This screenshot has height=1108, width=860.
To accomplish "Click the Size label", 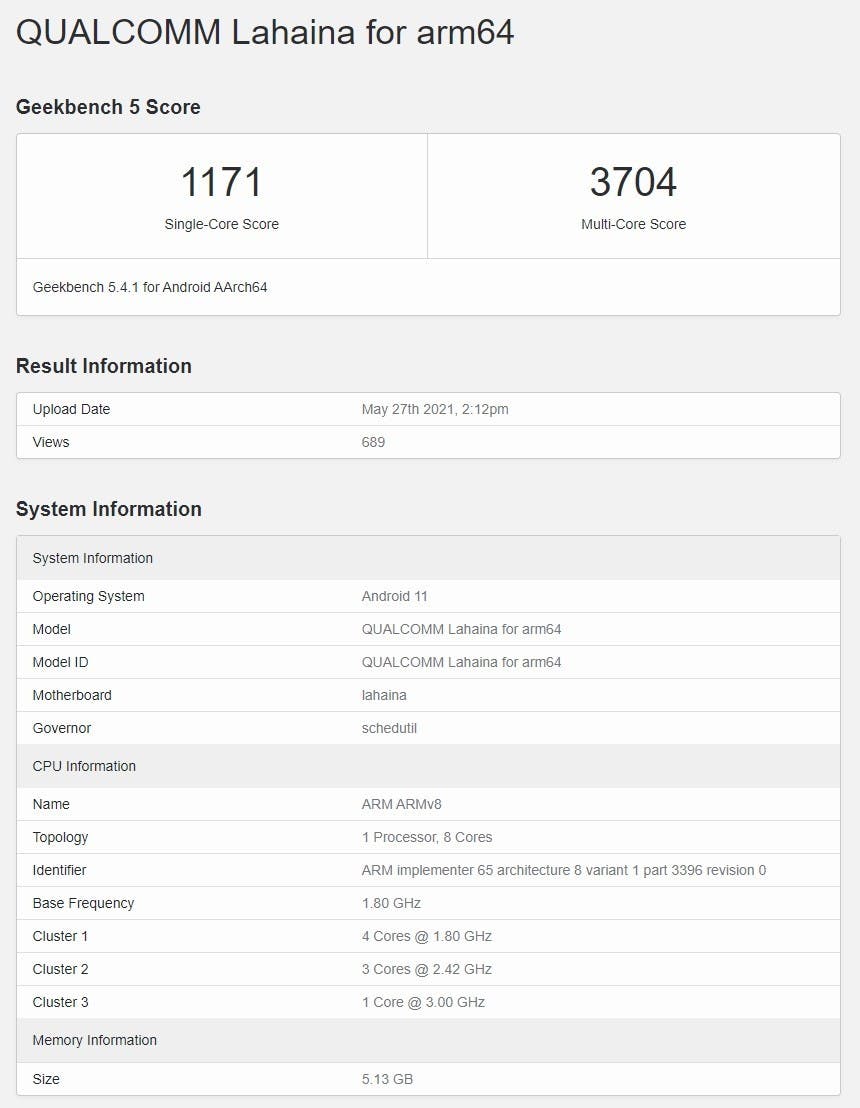I will point(46,1079).
